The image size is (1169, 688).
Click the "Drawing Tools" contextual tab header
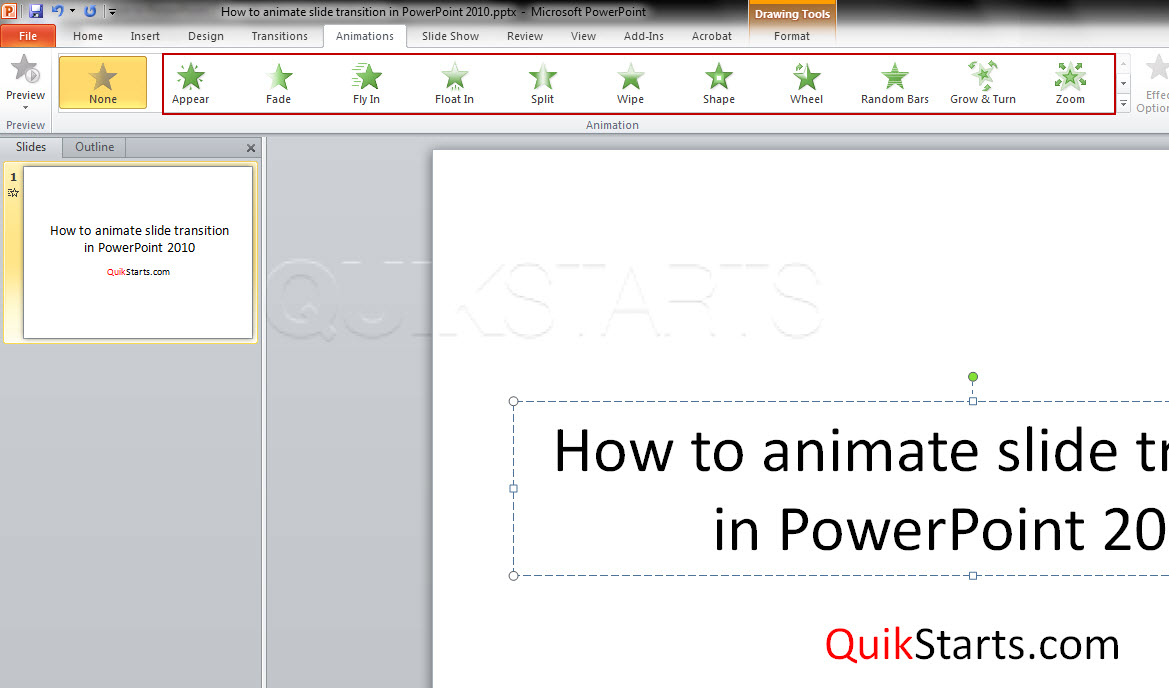[792, 13]
